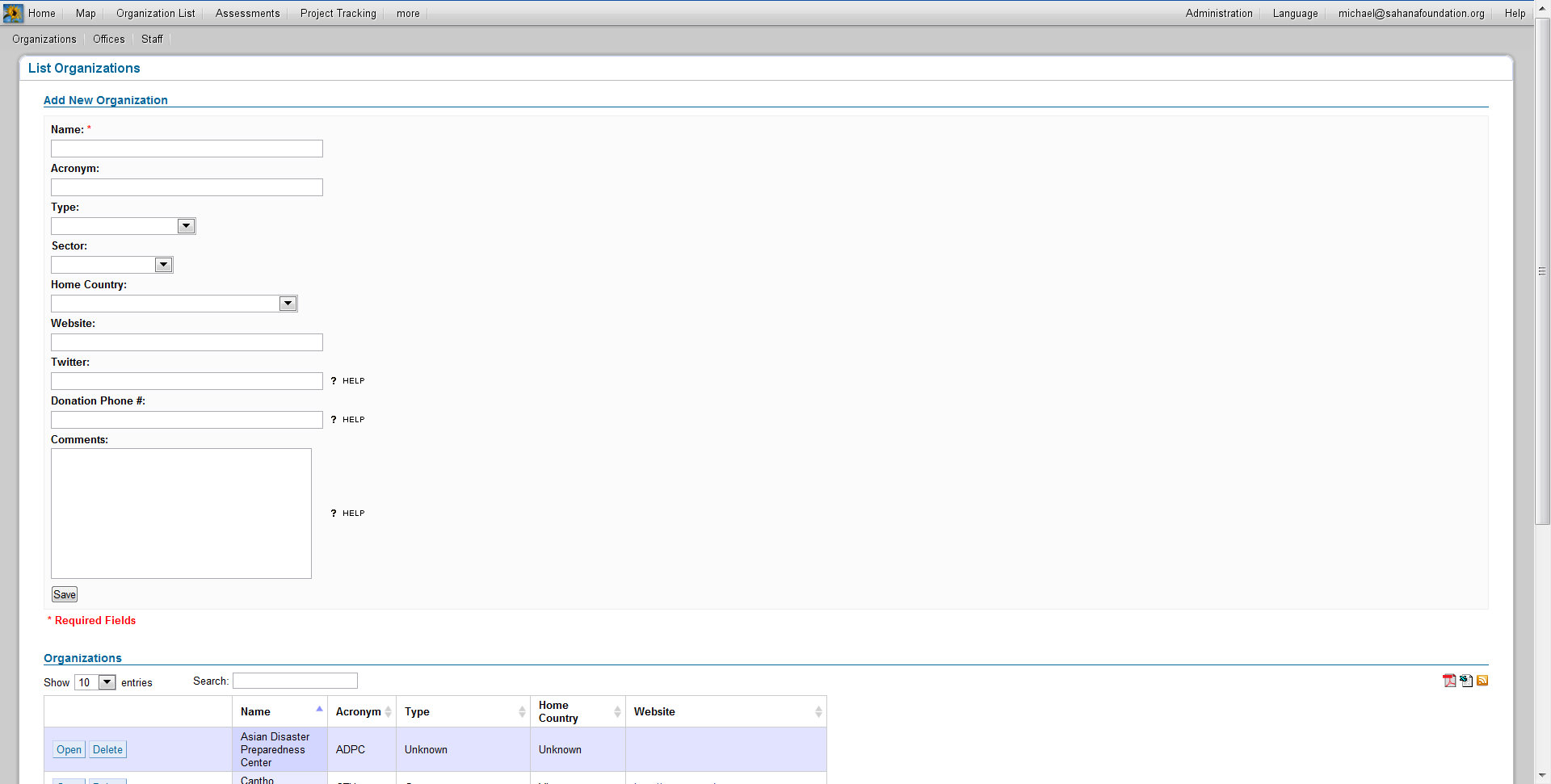Image resolution: width=1551 pixels, height=784 pixels.
Task: Open Donation Phone help tooltip
Action: (347, 420)
